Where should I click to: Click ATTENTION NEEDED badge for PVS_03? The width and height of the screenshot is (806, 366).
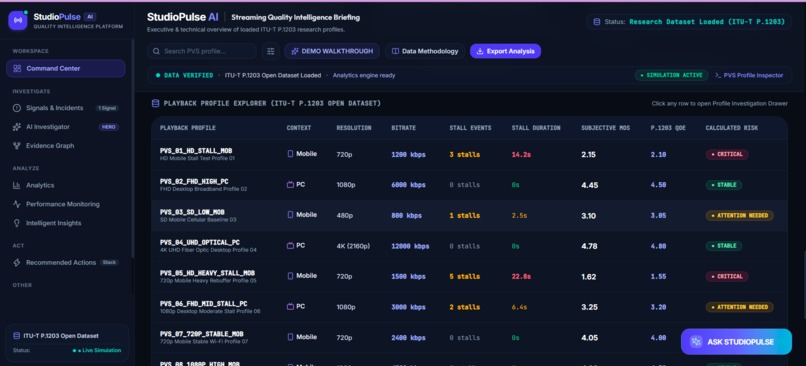(739, 215)
